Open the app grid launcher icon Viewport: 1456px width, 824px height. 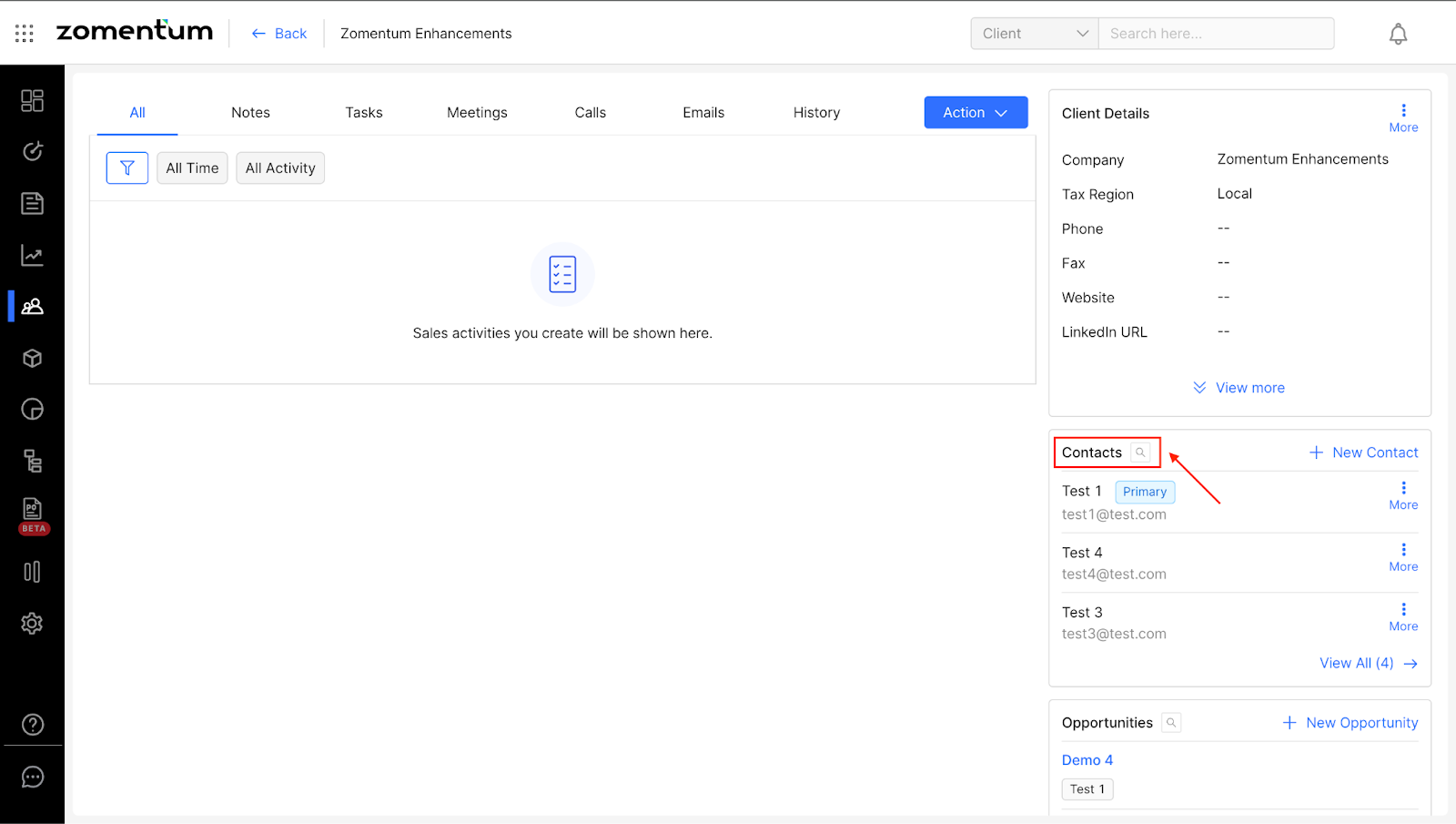pos(25,34)
